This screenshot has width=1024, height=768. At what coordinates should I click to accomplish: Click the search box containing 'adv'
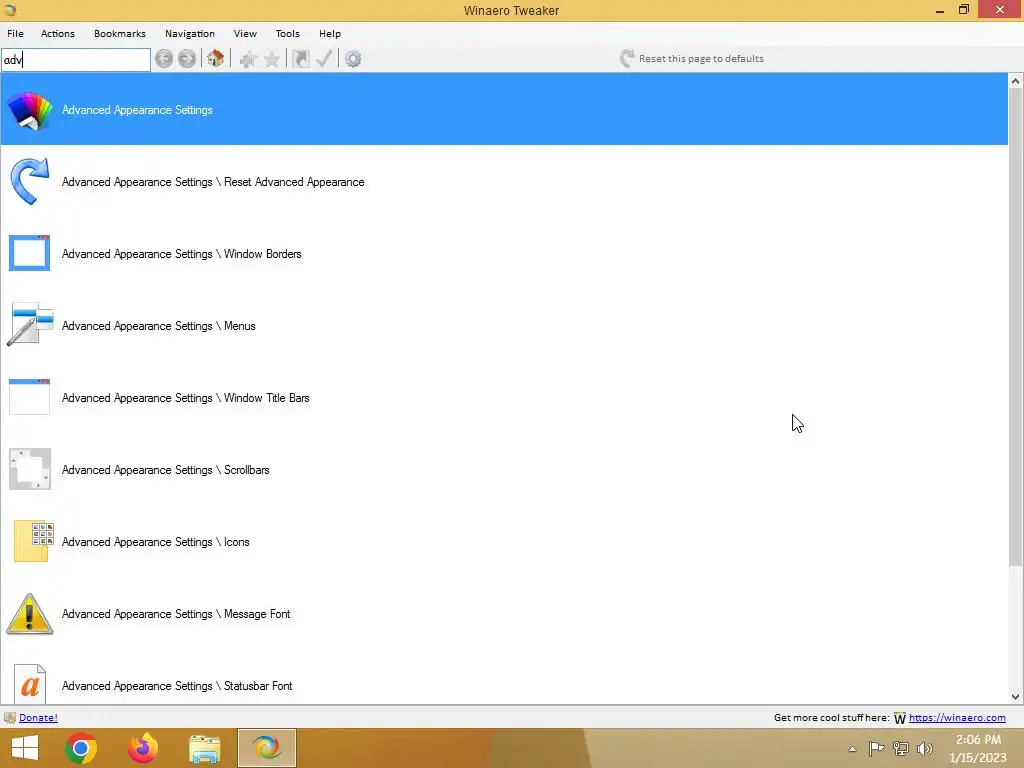76,60
